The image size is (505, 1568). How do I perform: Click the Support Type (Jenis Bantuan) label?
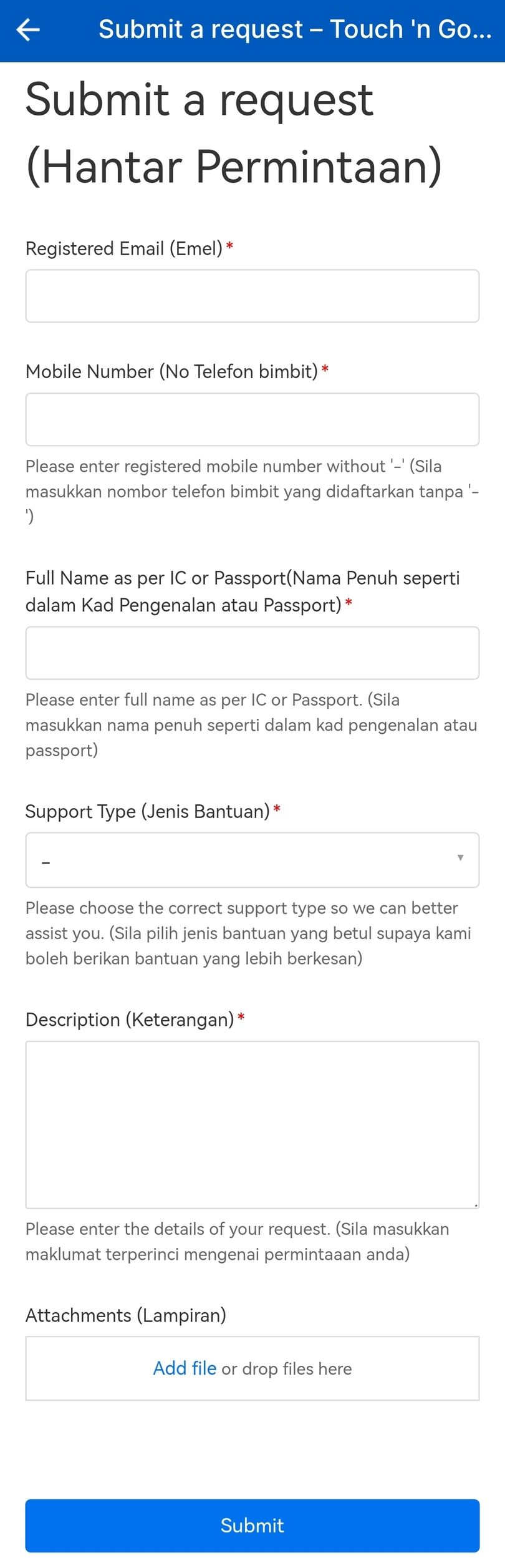[x=147, y=811]
